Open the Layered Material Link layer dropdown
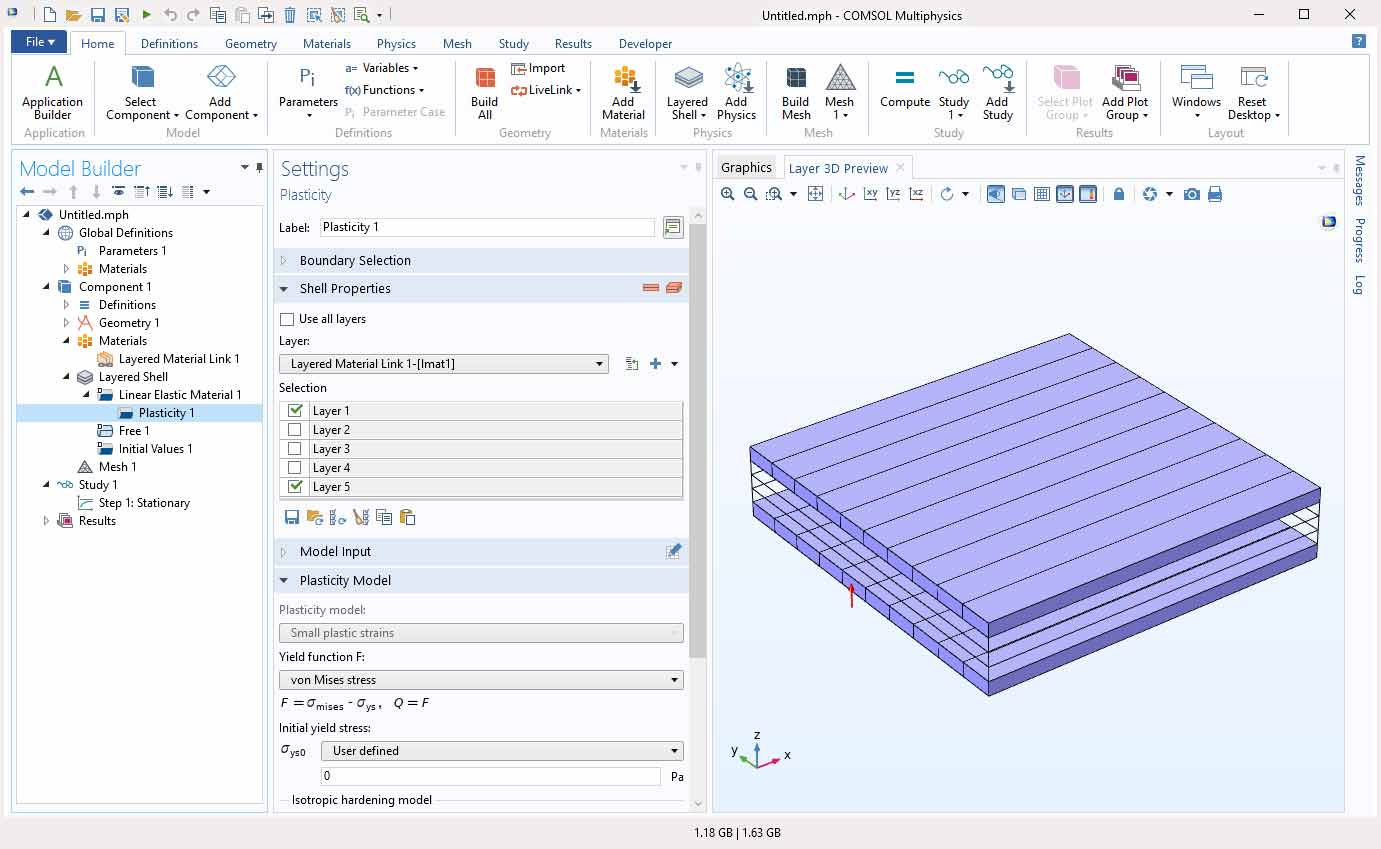This screenshot has height=849, width=1381. (x=444, y=364)
